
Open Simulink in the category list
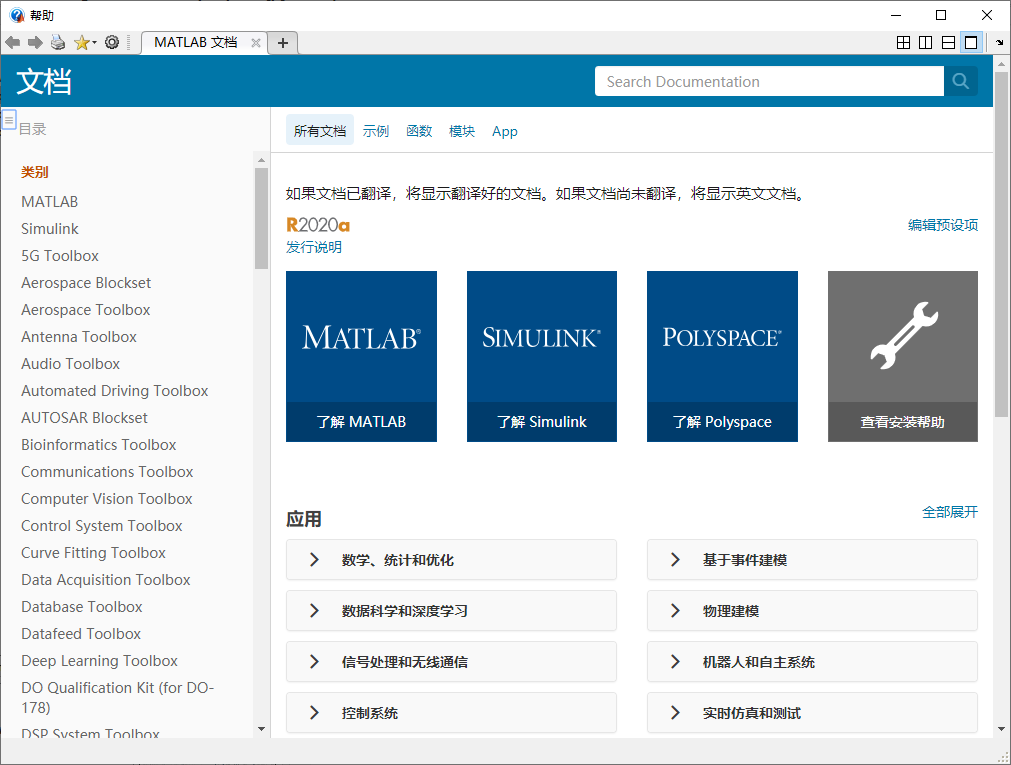tap(50, 229)
